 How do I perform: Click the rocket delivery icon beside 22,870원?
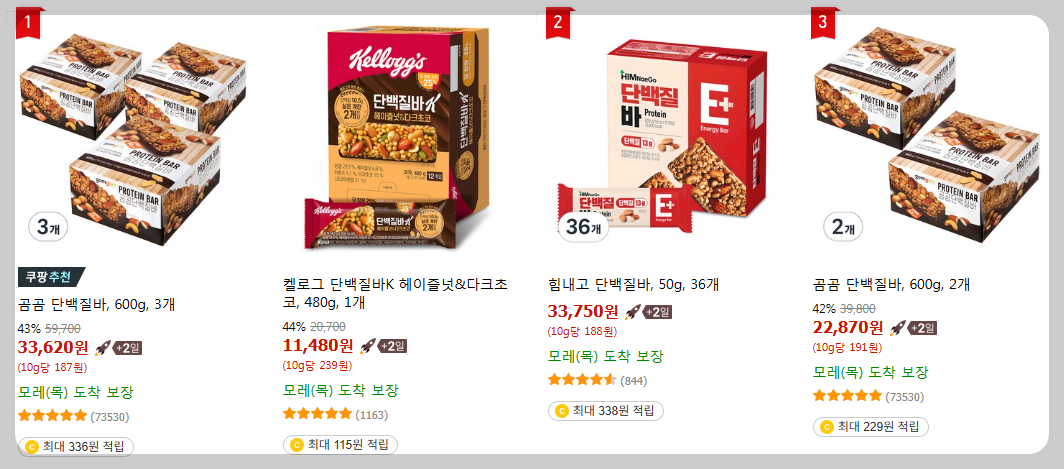898,328
